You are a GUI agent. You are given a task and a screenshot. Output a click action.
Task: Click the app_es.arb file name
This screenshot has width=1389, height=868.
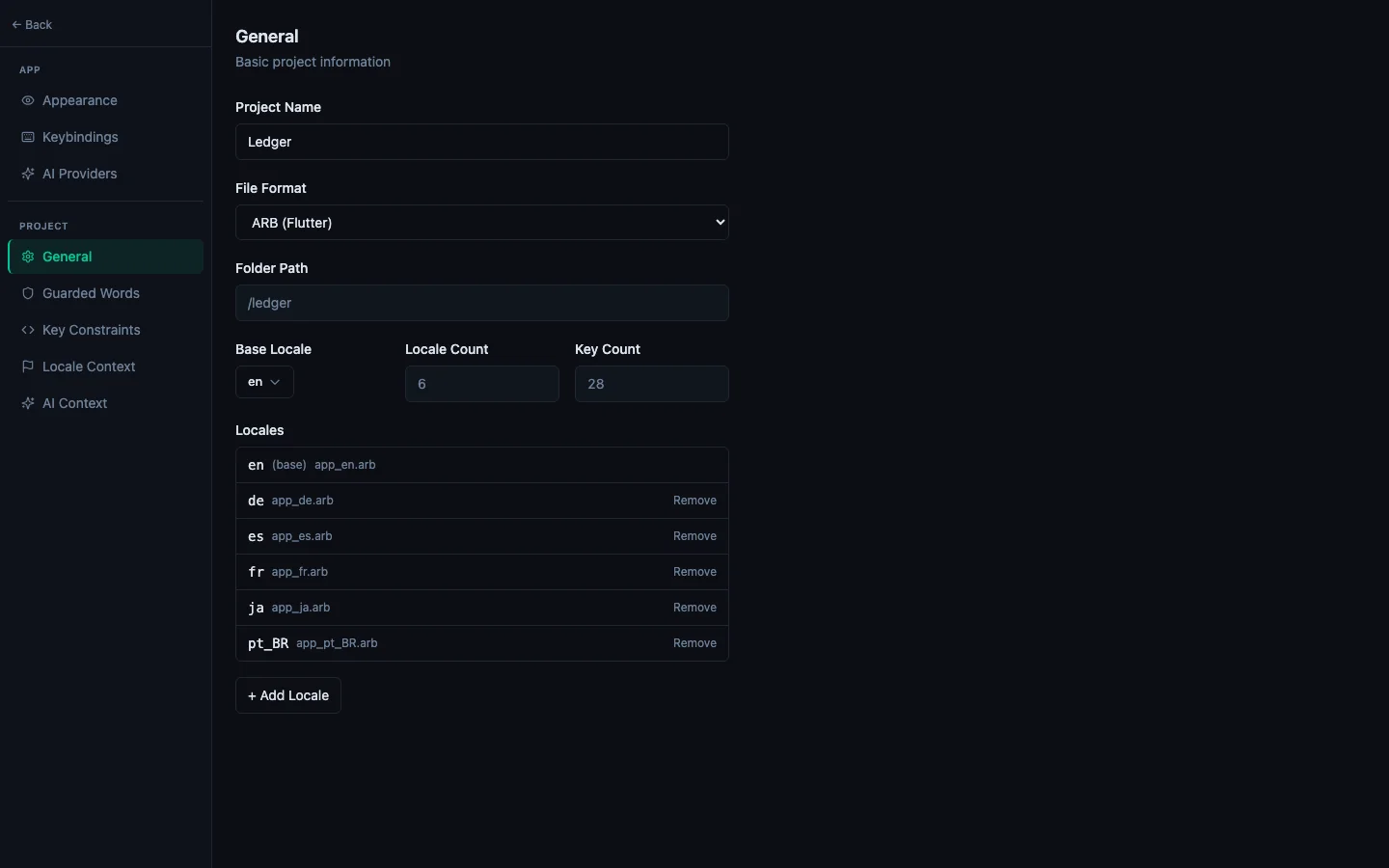302,536
